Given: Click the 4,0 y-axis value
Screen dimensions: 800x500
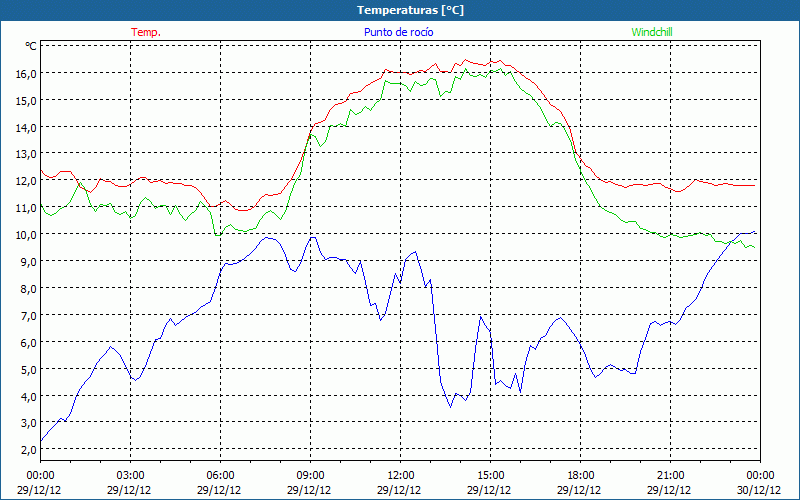Looking at the screenshot, I should pyautogui.click(x=29, y=396).
